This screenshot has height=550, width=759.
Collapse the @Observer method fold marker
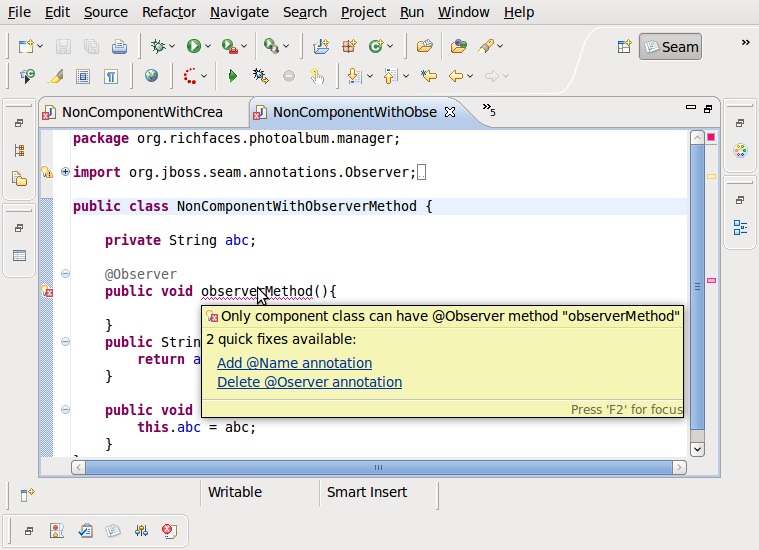(66, 274)
